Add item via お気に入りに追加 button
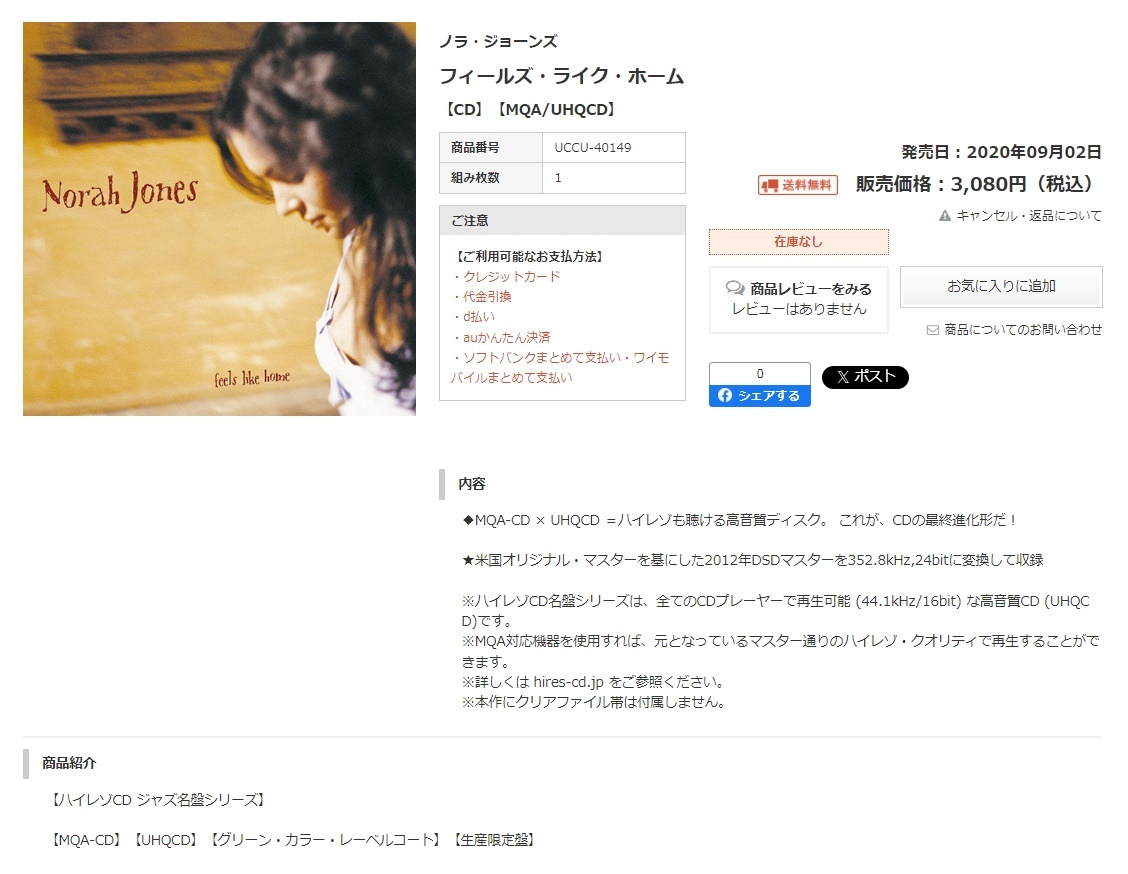1128x874 pixels. tap(1001, 286)
